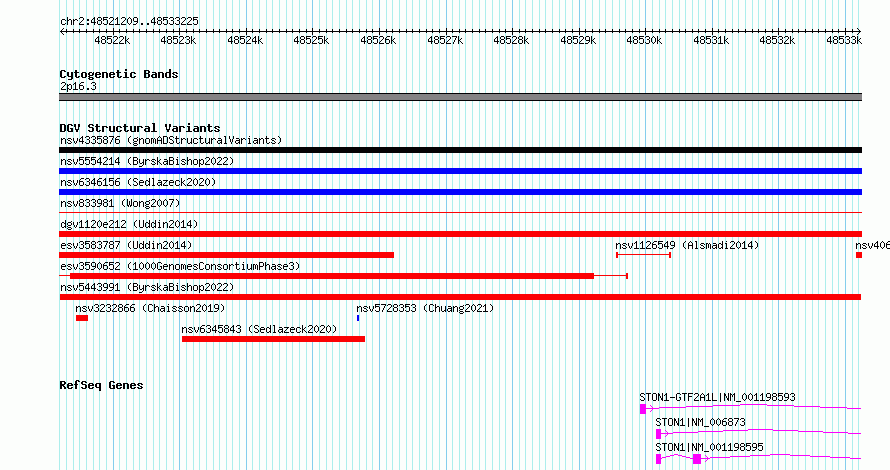Click the 48523k ruler tick label
This screenshot has width=890, height=470.
tap(178, 40)
